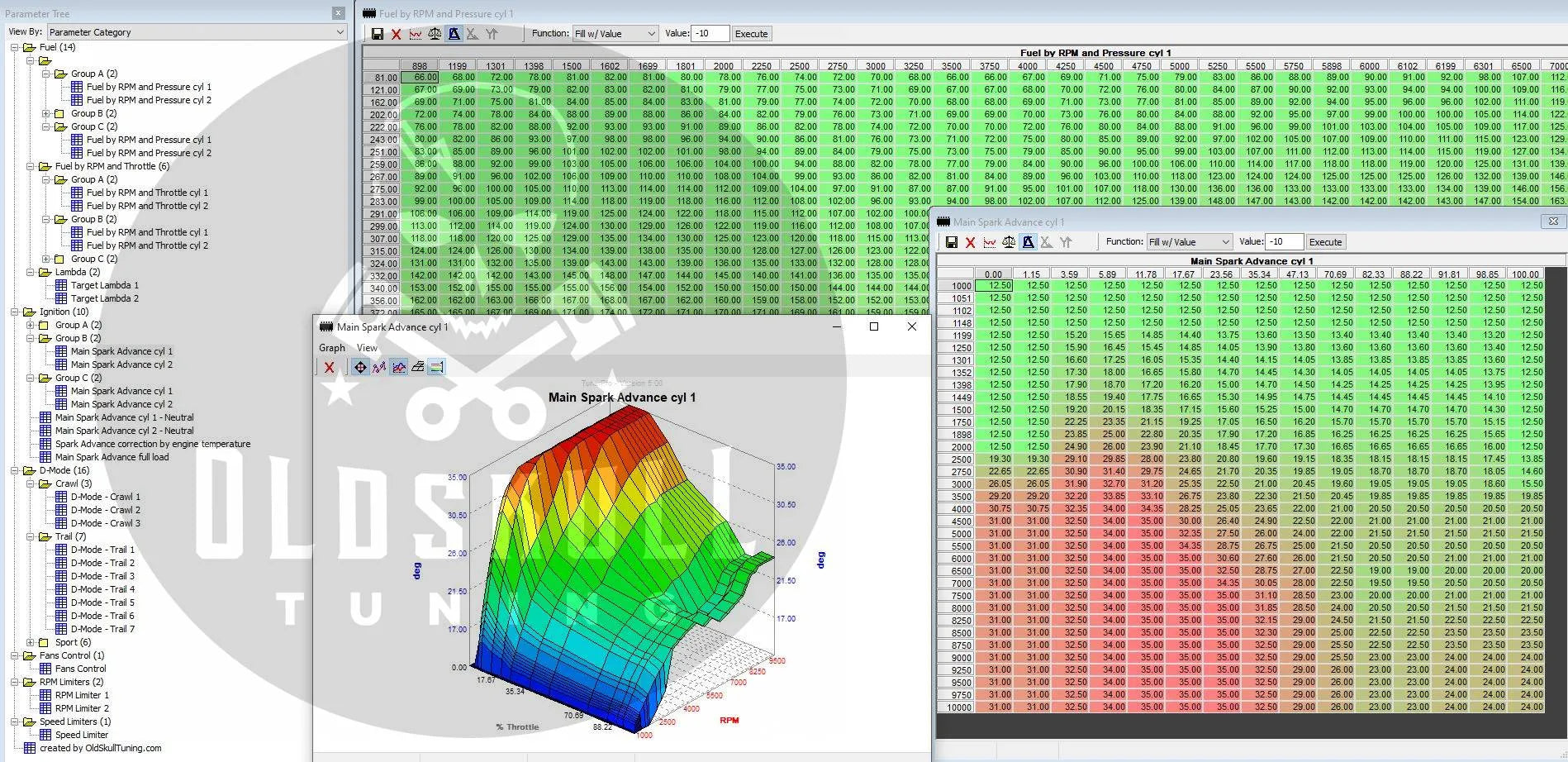Open the View menu in the graph window

click(x=367, y=348)
